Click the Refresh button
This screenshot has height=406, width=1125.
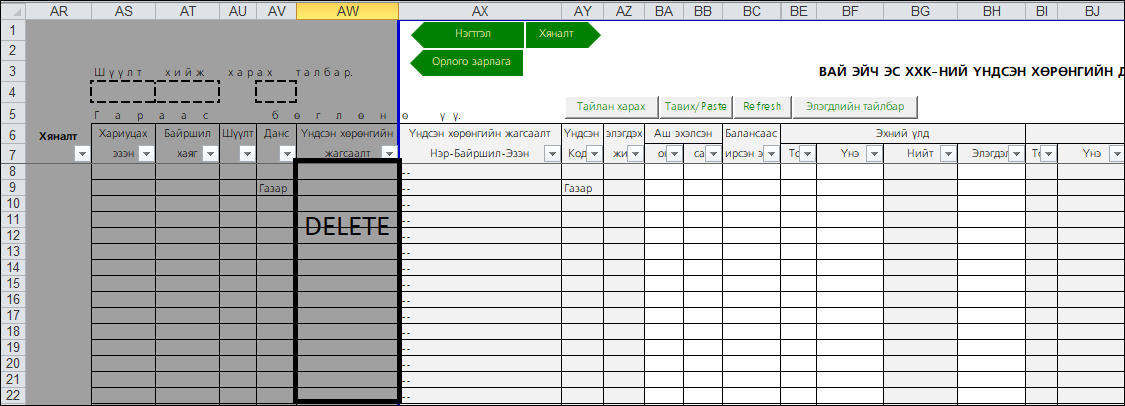(762, 106)
